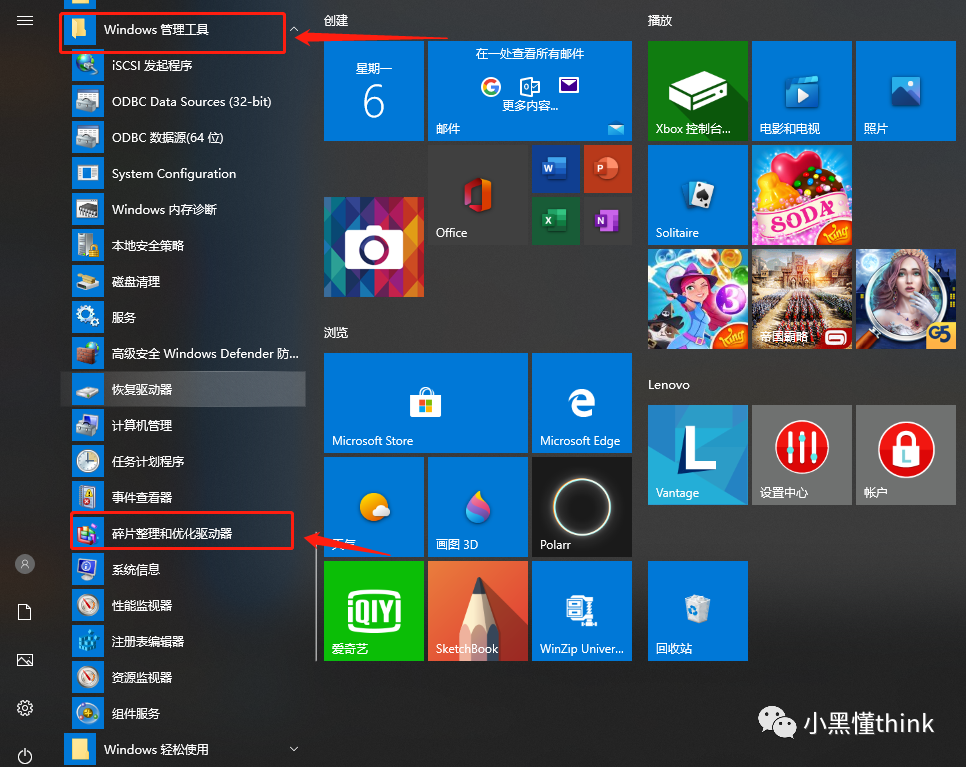Open ODBC 数据源(64 位)
Viewport: 966px width, 767px height.
coord(184,137)
